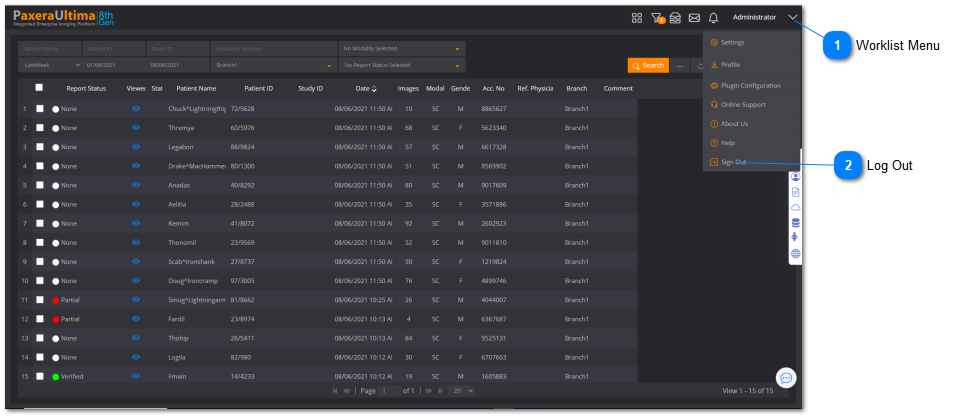Open the chat bubble icon at bottom right

pyautogui.click(x=786, y=378)
